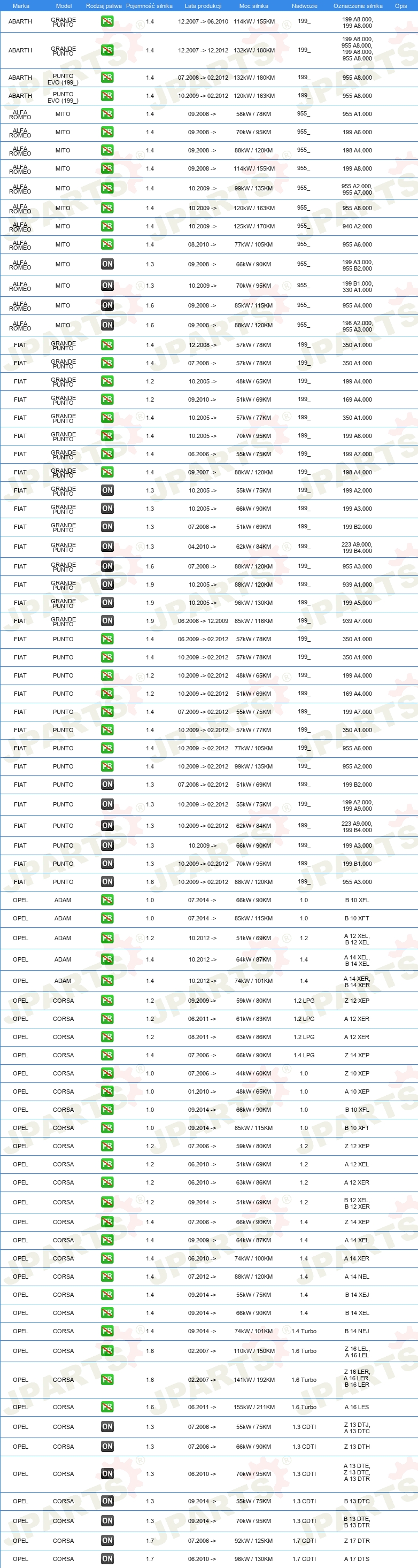Image resolution: width=418 pixels, height=1568 pixels.
Task: Click diesel ON icon for Corsa Z 17 DTR row
Action: click(x=107, y=1541)
